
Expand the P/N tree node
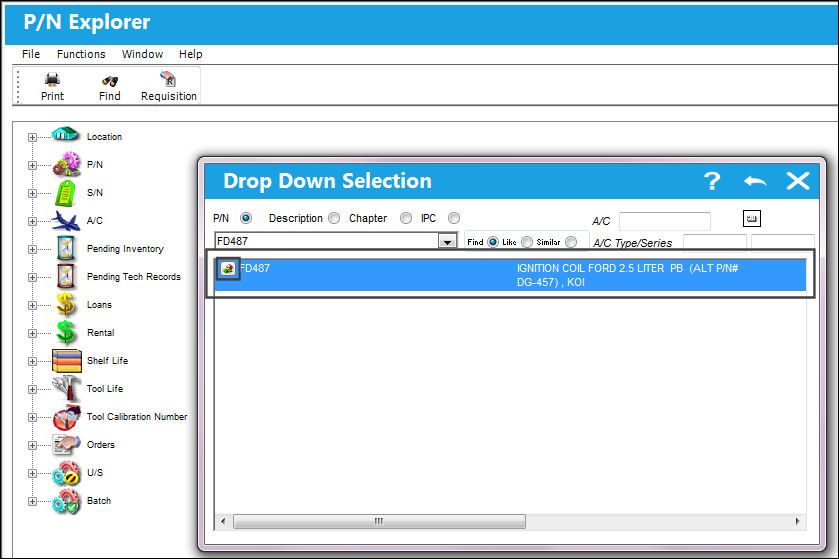click(x=32, y=165)
